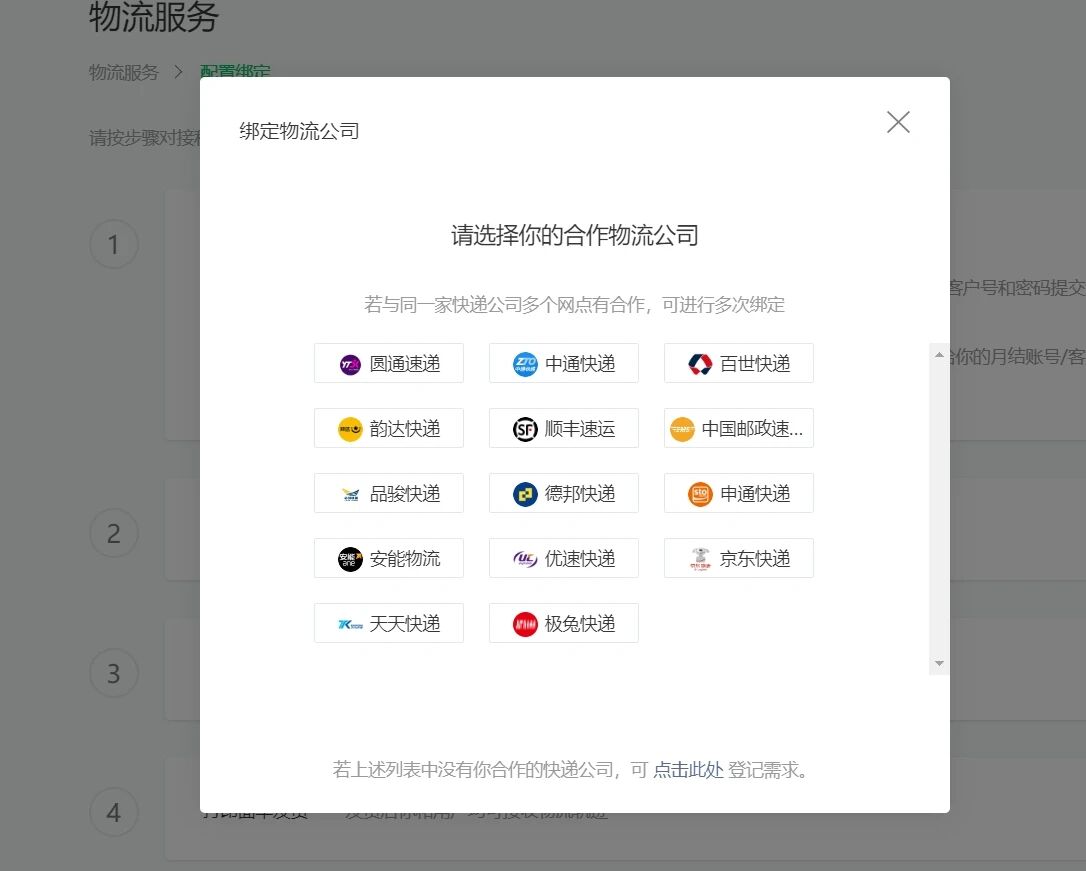Click the orange 中国邮政速递 logo icon
1086x871 pixels.
click(682, 429)
